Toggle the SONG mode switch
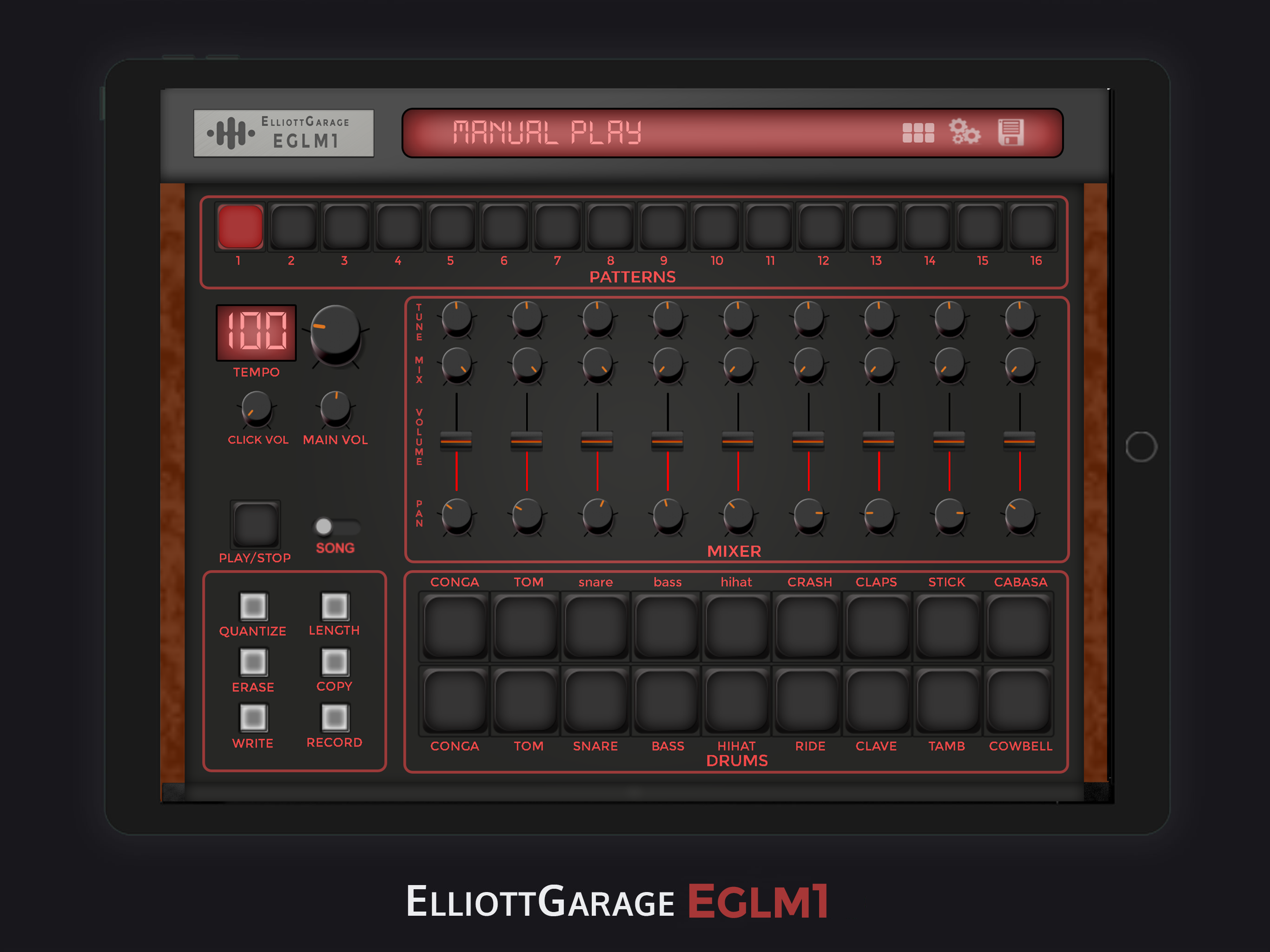1270x952 pixels. pyautogui.click(x=337, y=526)
